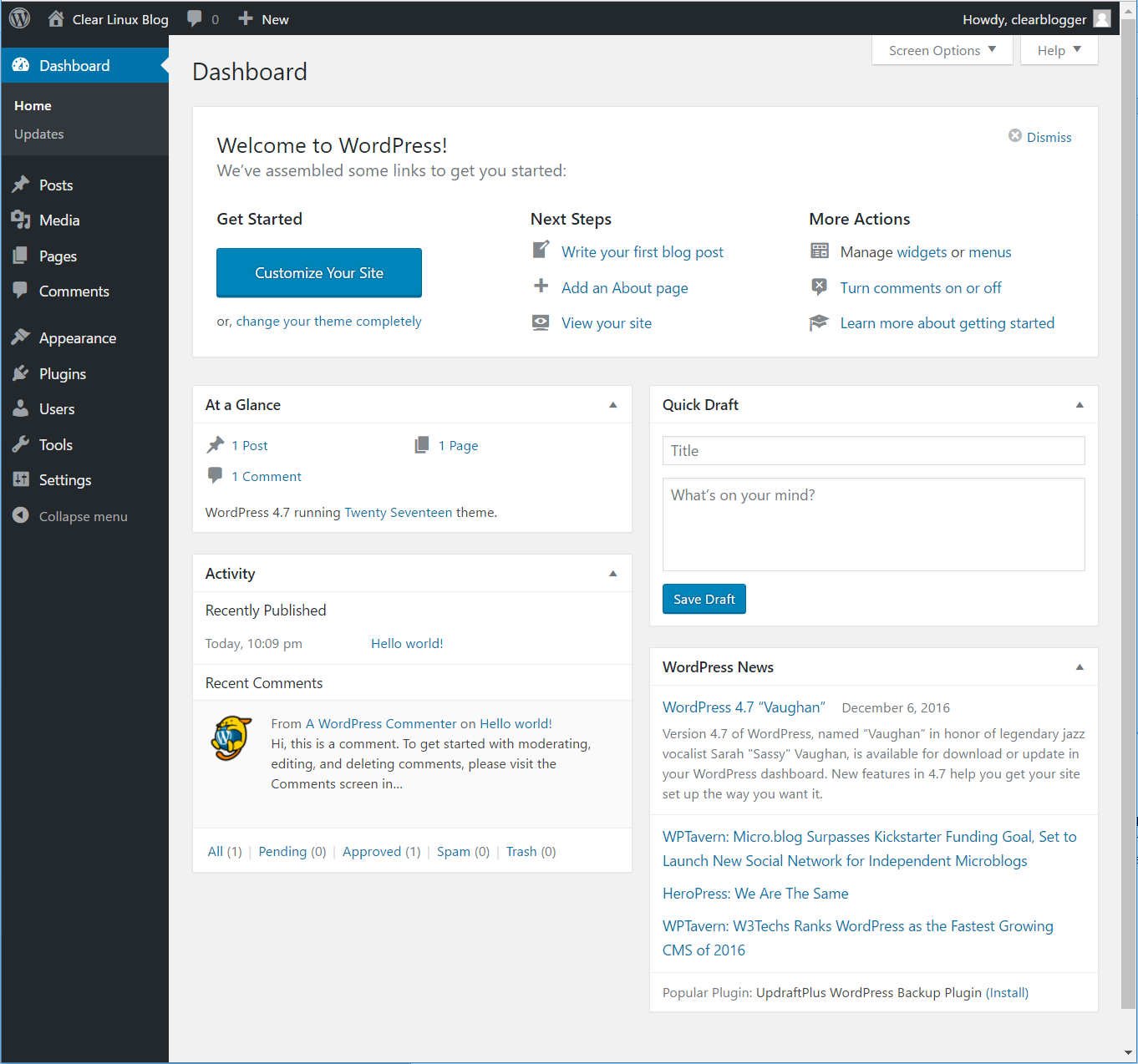1138x1064 pixels.
Task: Open the Twenty Seventeen theme link
Action: coord(399,512)
